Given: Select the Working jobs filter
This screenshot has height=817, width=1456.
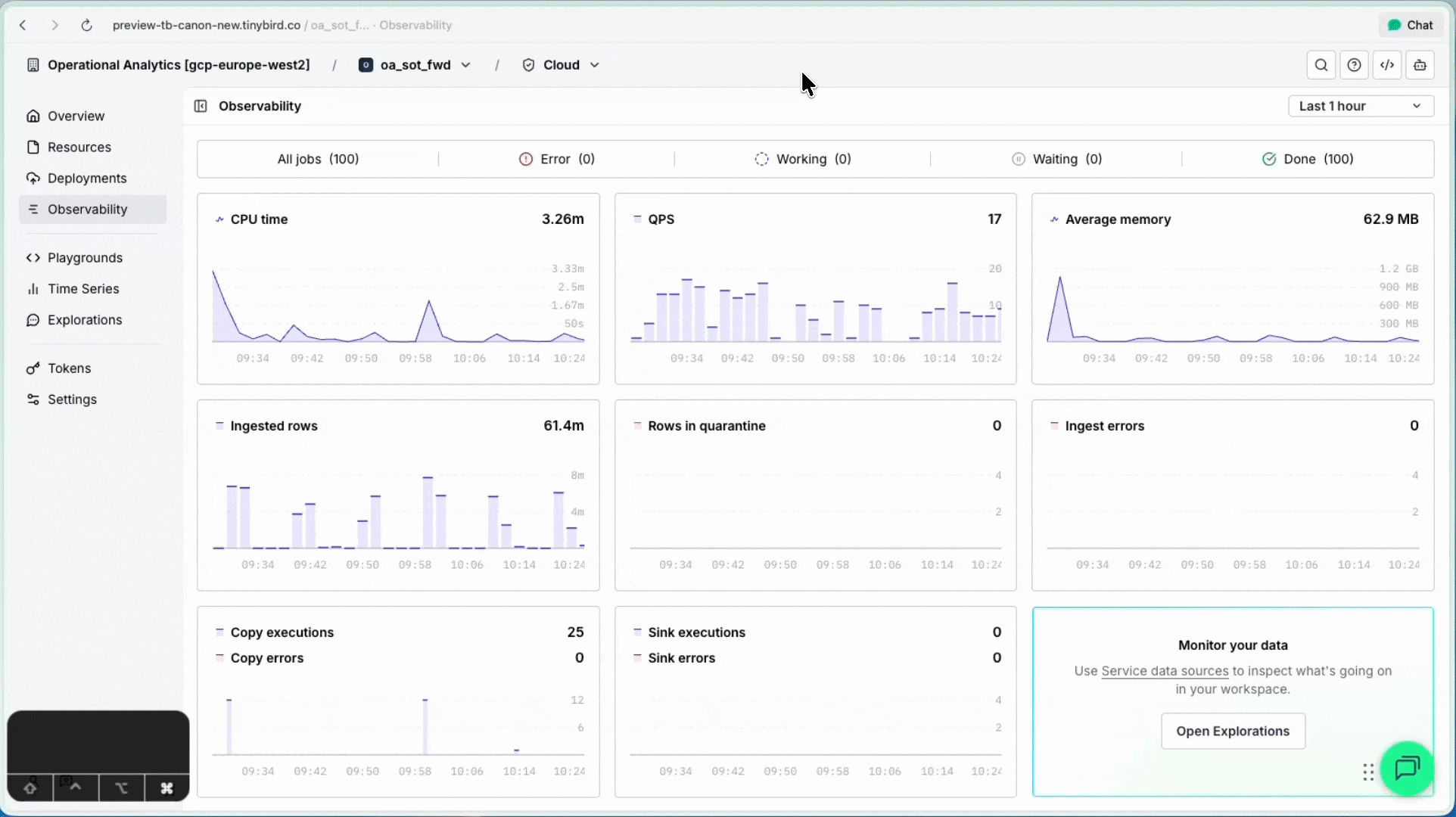Looking at the screenshot, I should [x=803, y=159].
